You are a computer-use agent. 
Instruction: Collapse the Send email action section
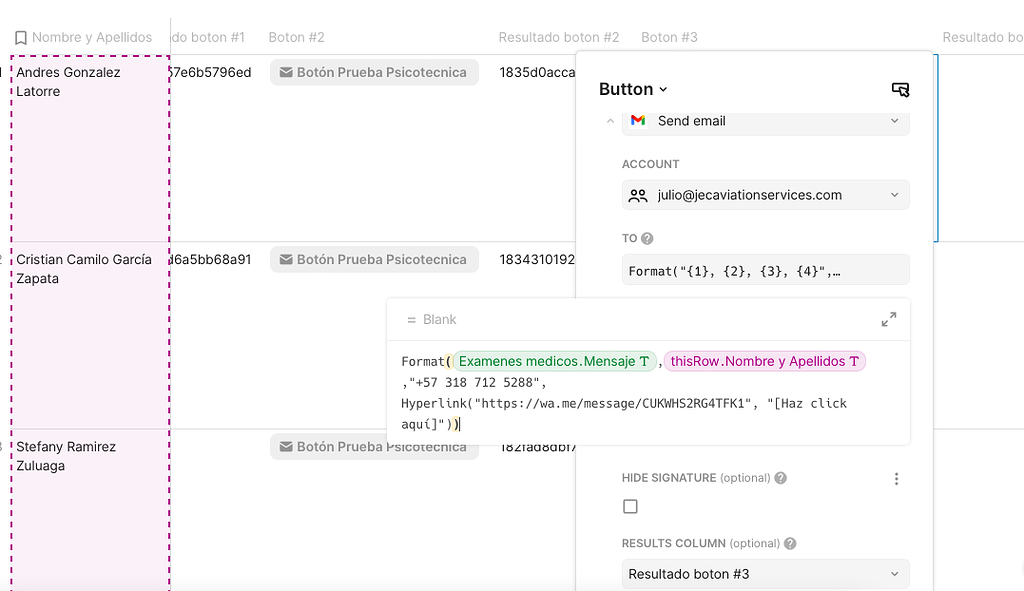coord(611,121)
